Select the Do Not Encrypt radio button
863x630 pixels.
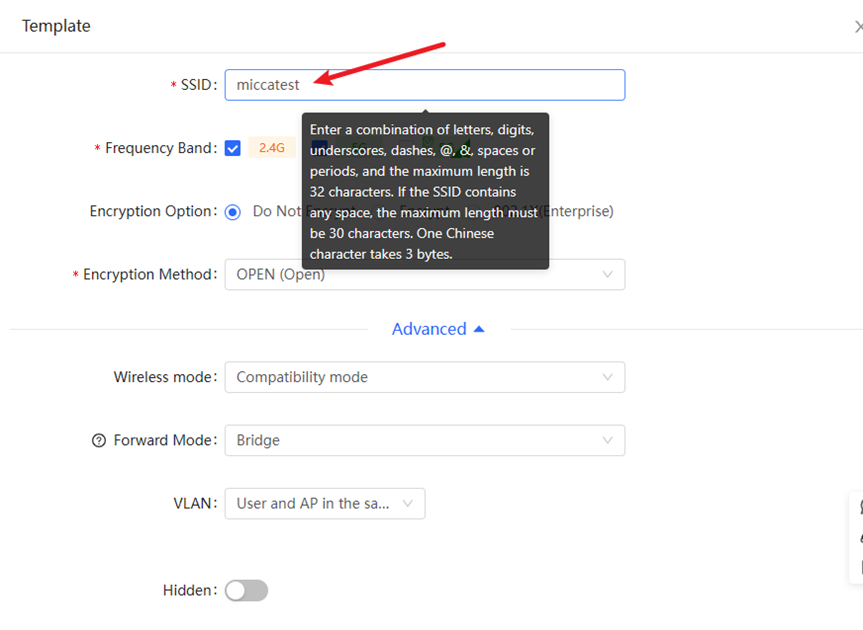pos(233,212)
